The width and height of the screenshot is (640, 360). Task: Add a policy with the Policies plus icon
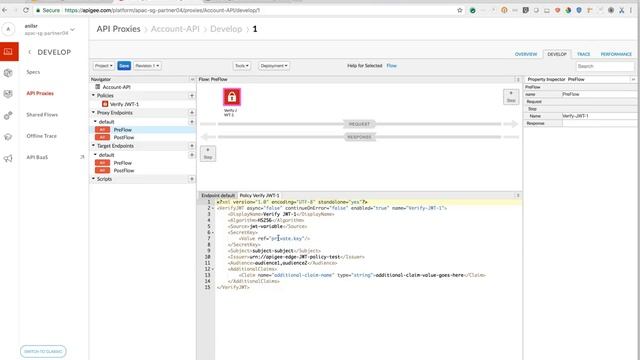point(191,96)
